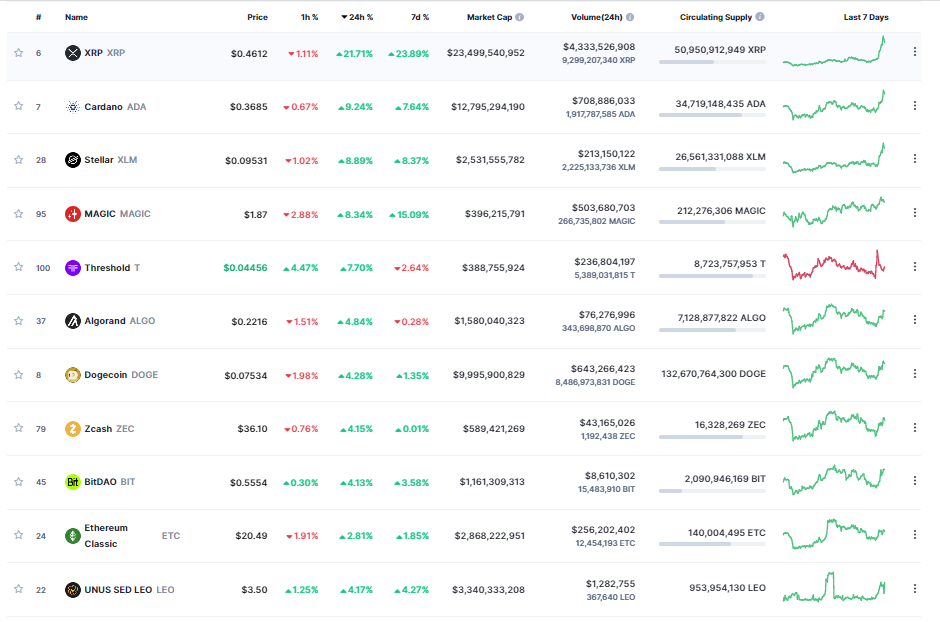The width and height of the screenshot is (940, 622).
Task: Open UNUS SED LEO 7-day sparkline chart
Action: pyautogui.click(x=834, y=587)
